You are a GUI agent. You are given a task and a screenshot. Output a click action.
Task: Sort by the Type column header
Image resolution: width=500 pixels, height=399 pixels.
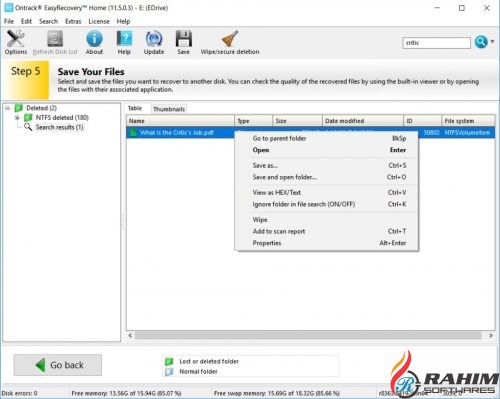[254, 121]
